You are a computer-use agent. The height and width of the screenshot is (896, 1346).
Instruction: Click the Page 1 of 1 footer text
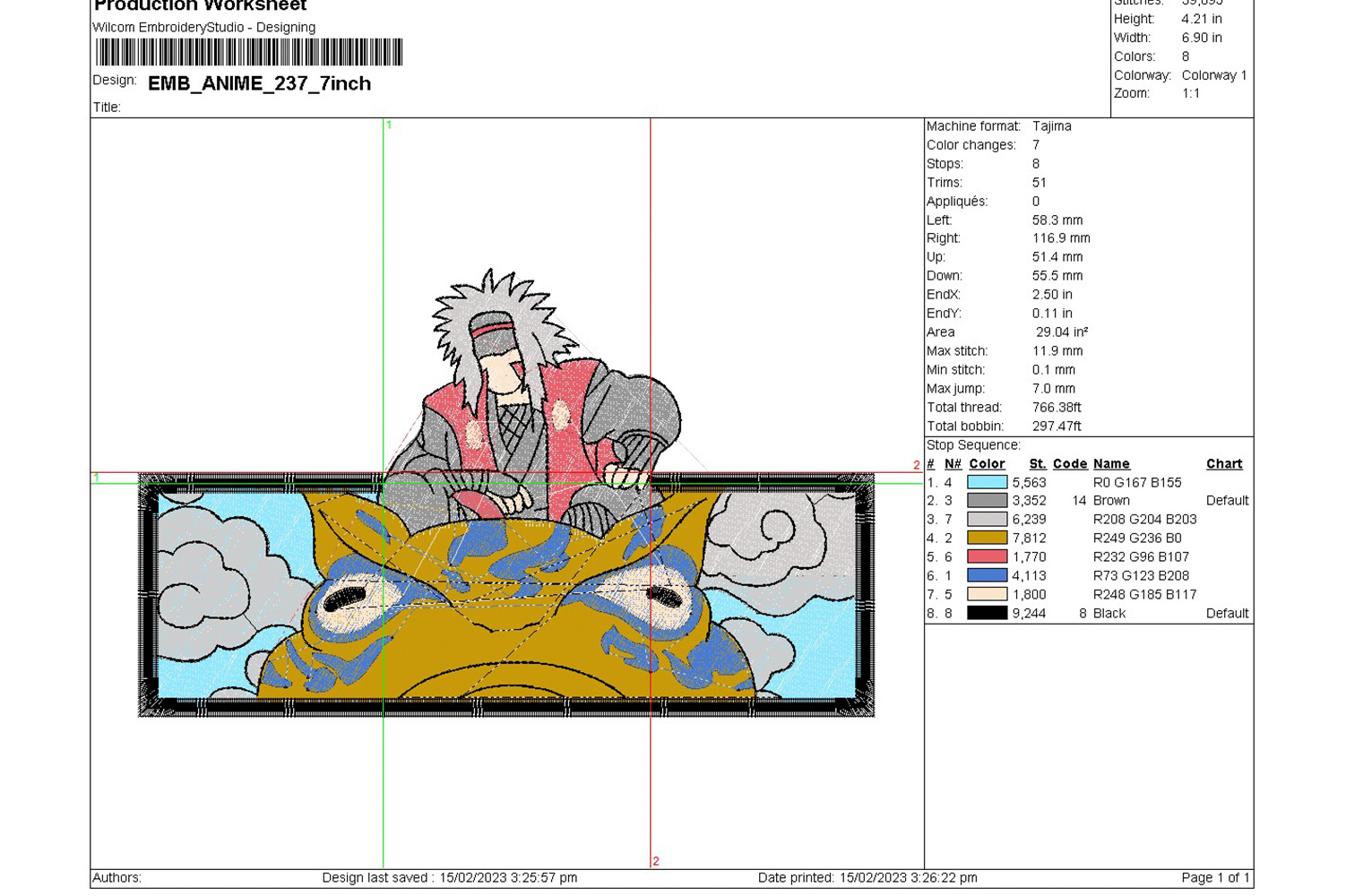click(x=1214, y=878)
